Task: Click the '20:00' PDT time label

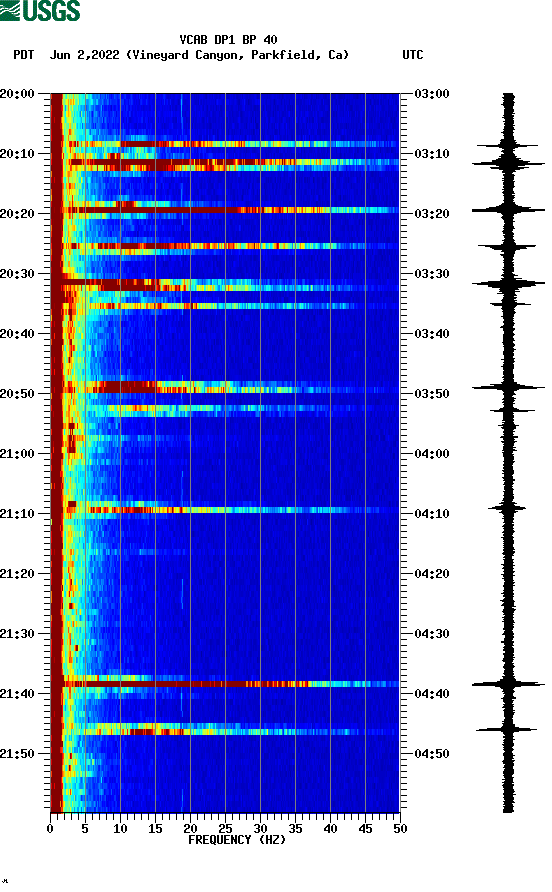Action: point(17,94)
